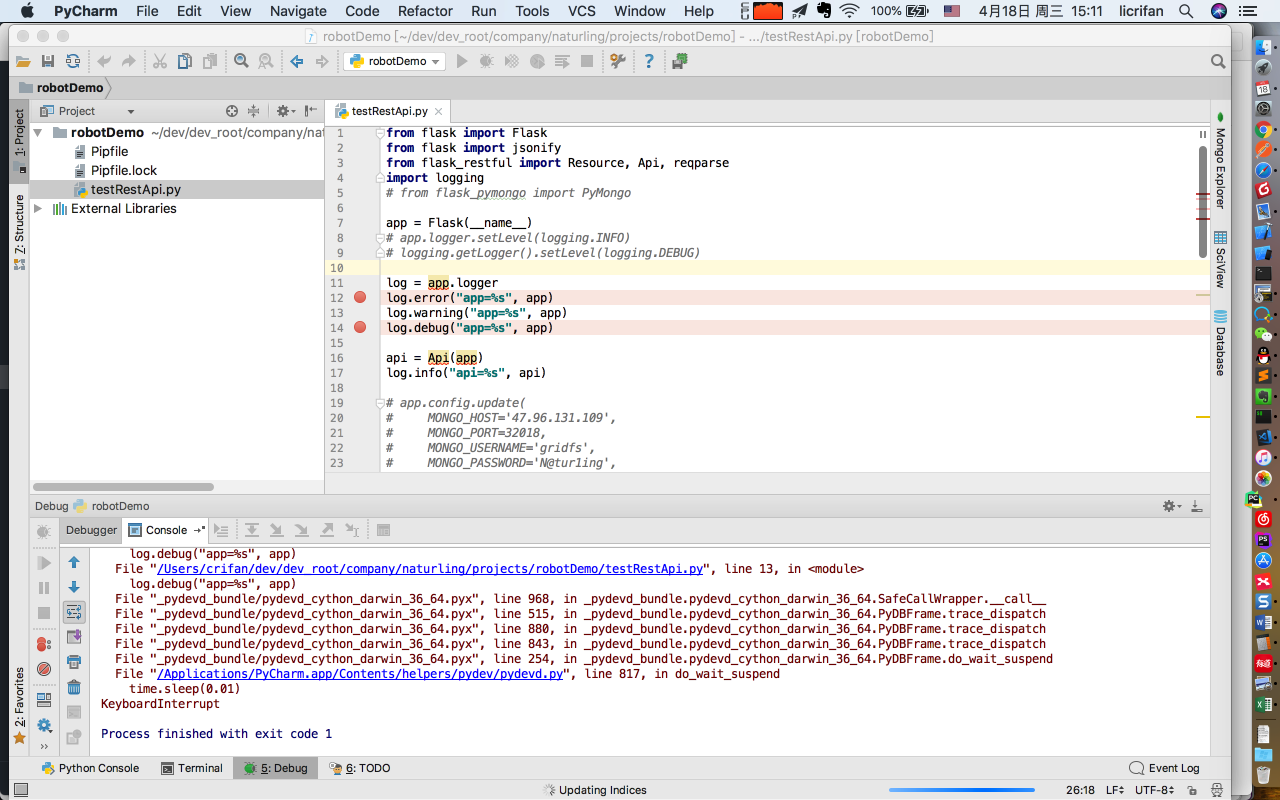
Task: Open the testRestApi.py path link in traceback
Action: 429,569
